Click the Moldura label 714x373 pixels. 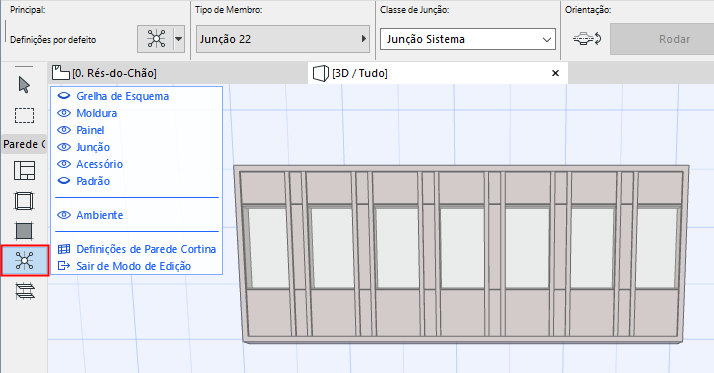[97, 113]
